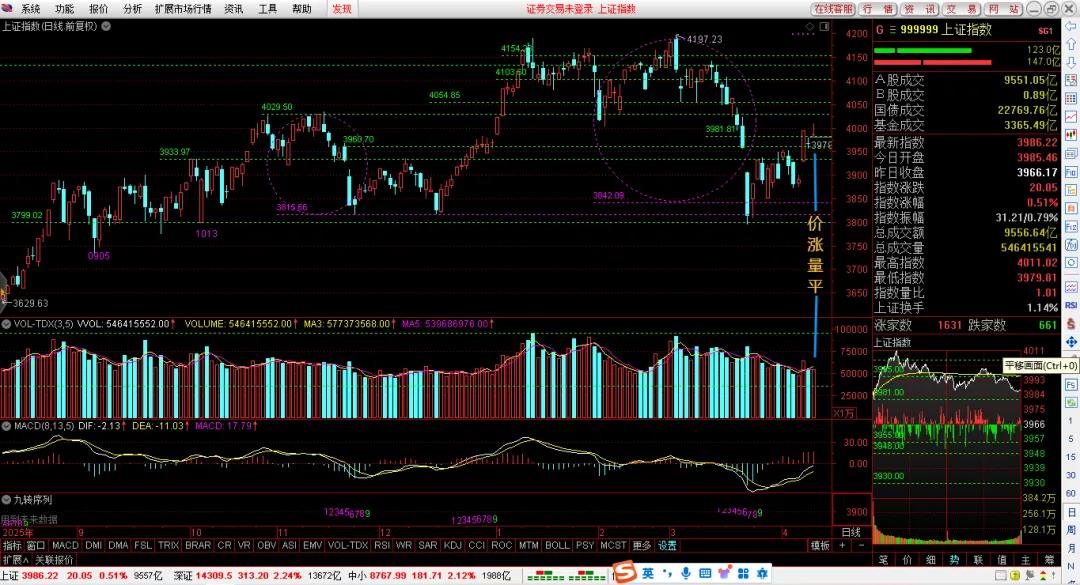Click the Fi2 icon in right sidebar
The width and height of the screenshot is (1080, 585).
pos(1071,227)
